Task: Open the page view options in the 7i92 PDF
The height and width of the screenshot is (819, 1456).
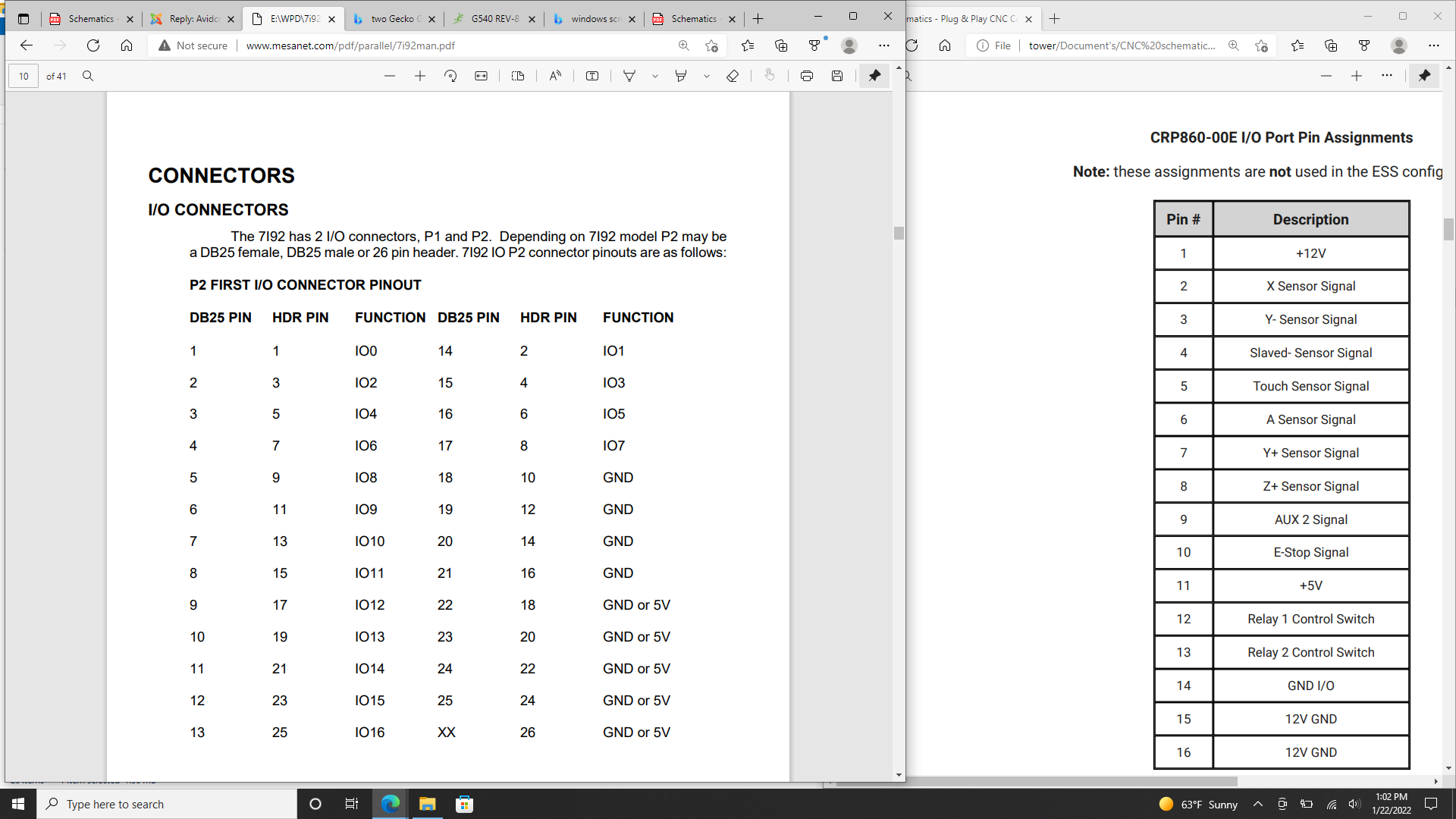Action: (x=518, y=76)
